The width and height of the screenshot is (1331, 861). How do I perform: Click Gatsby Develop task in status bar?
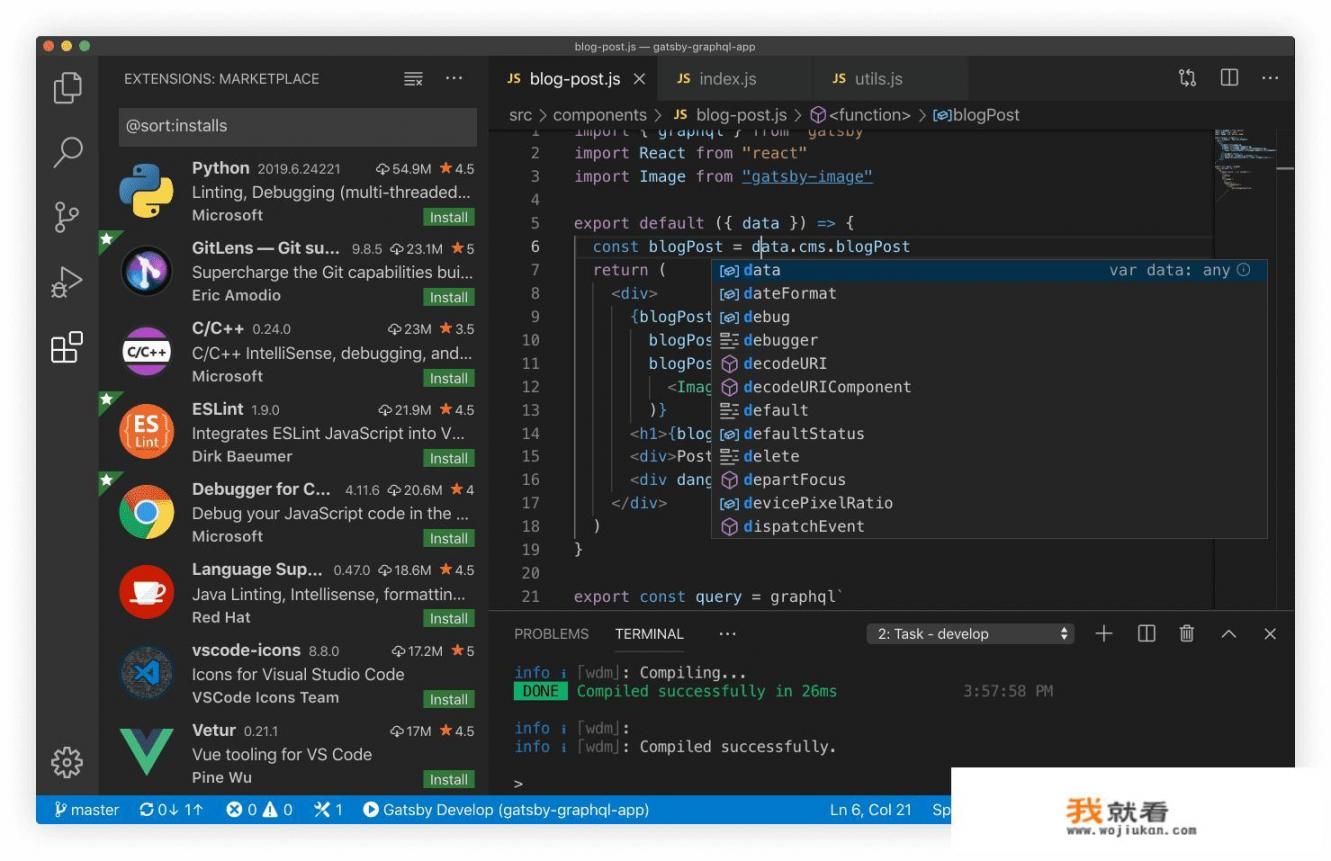tap(506, 810)
